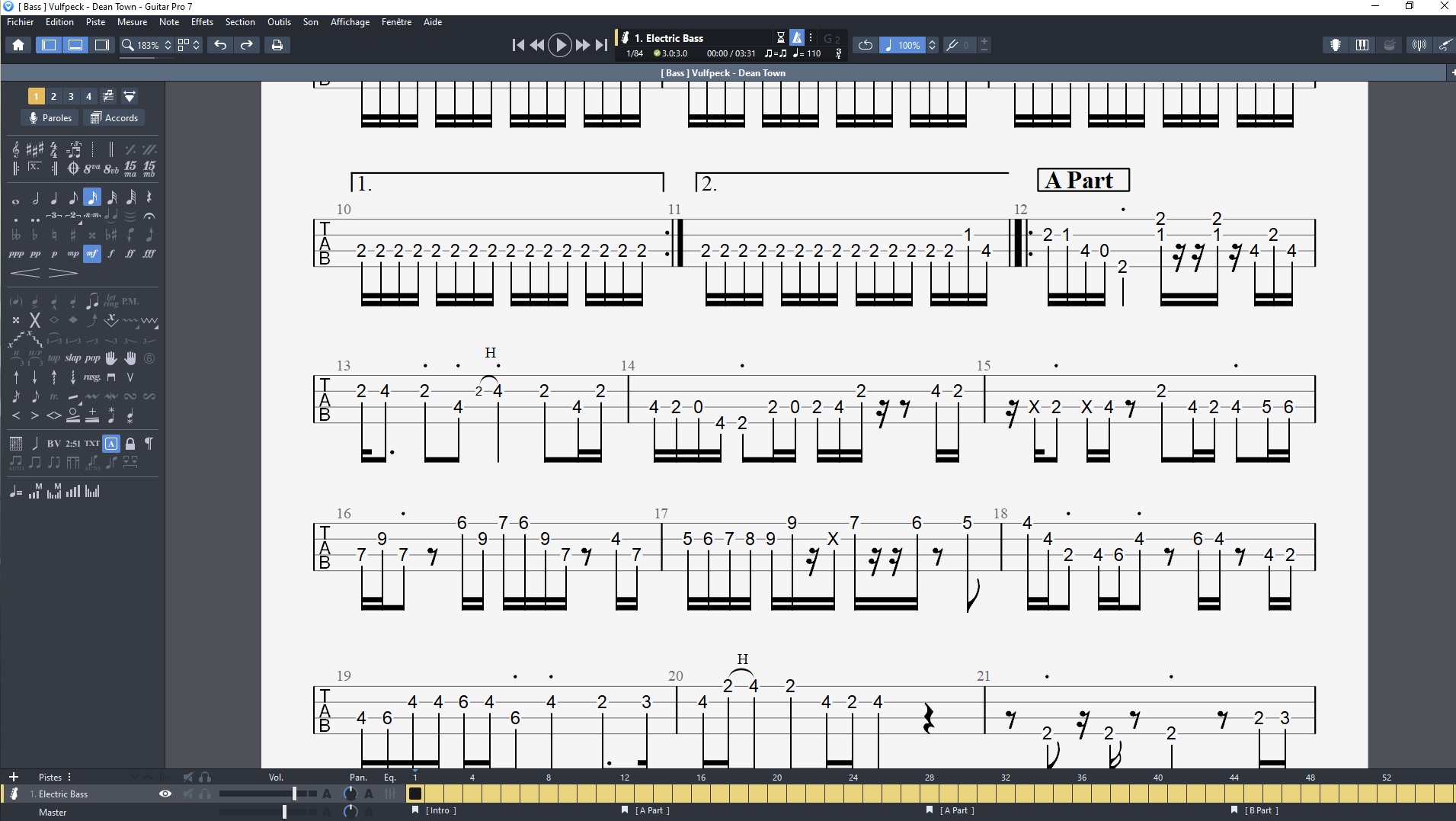The height and width of the screenshot is (821, 1456).
Task: Click the Paroles button
Action: coord(50,118)
